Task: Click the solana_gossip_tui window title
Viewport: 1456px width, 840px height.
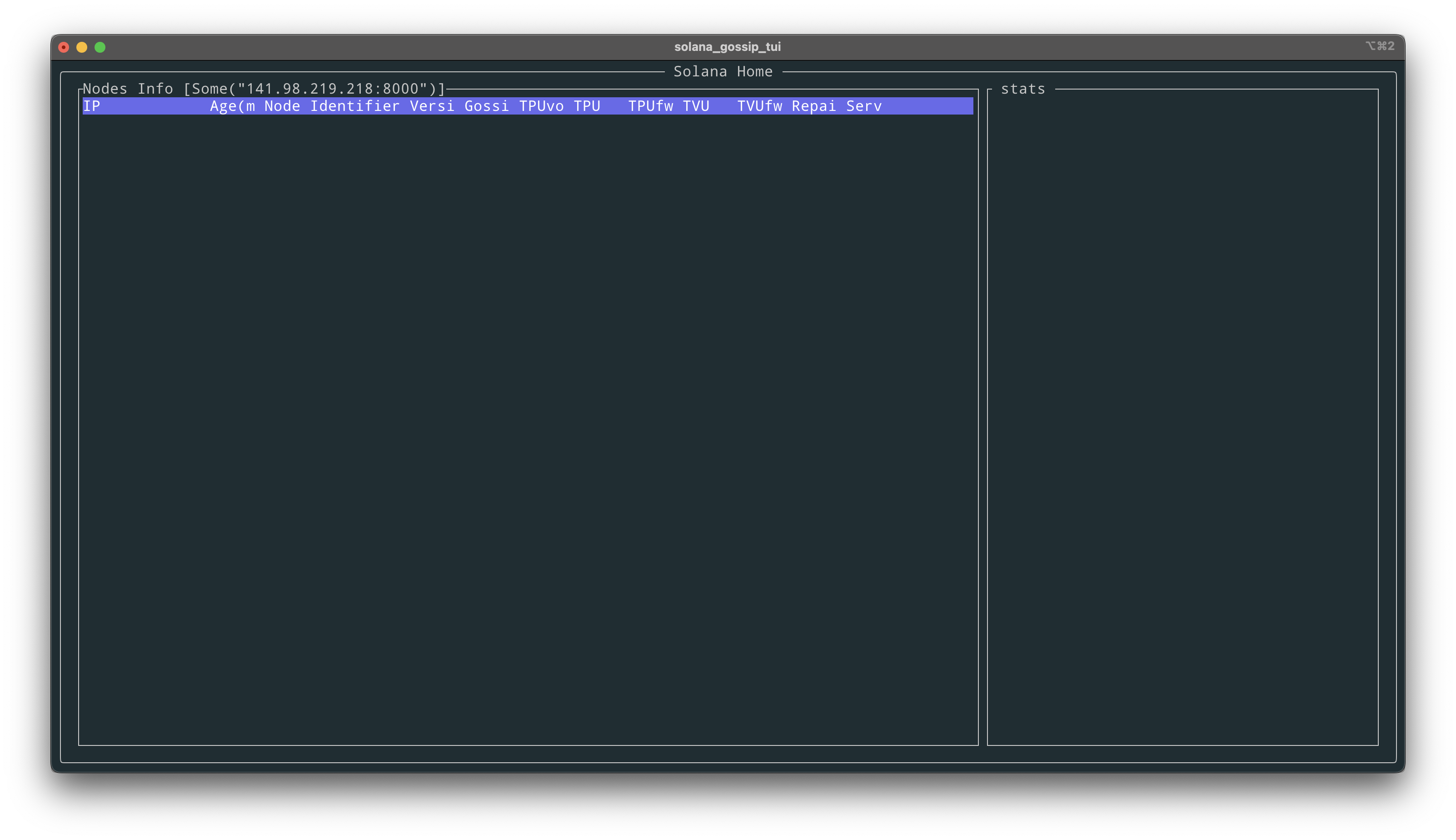Action: [x=727, y=47]
